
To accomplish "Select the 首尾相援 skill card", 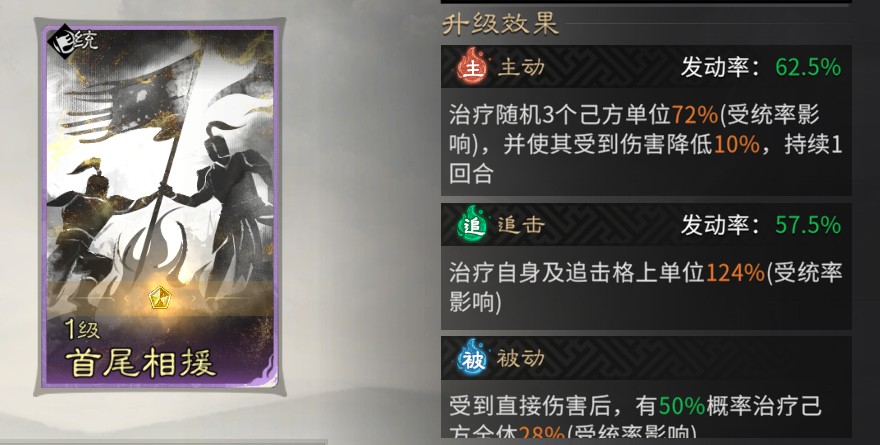I will 161,207.
